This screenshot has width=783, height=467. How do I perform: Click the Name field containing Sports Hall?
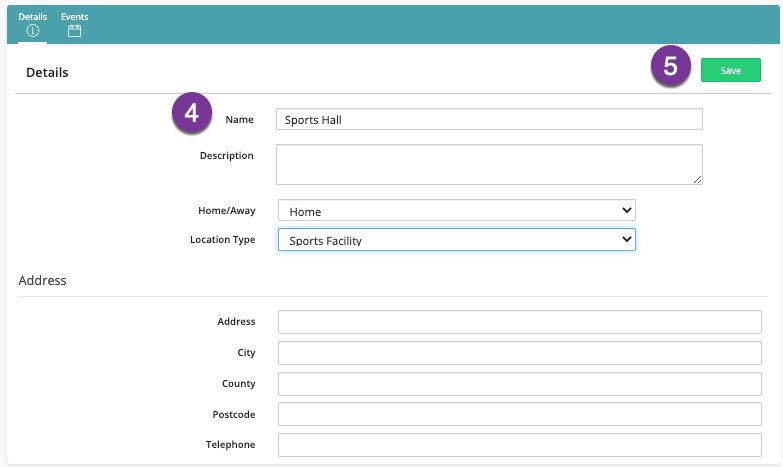click(489, 119)
